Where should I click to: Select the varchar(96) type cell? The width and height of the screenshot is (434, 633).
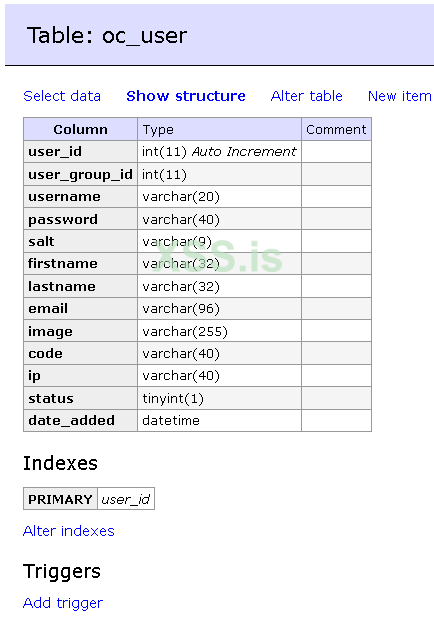[219, 308]
